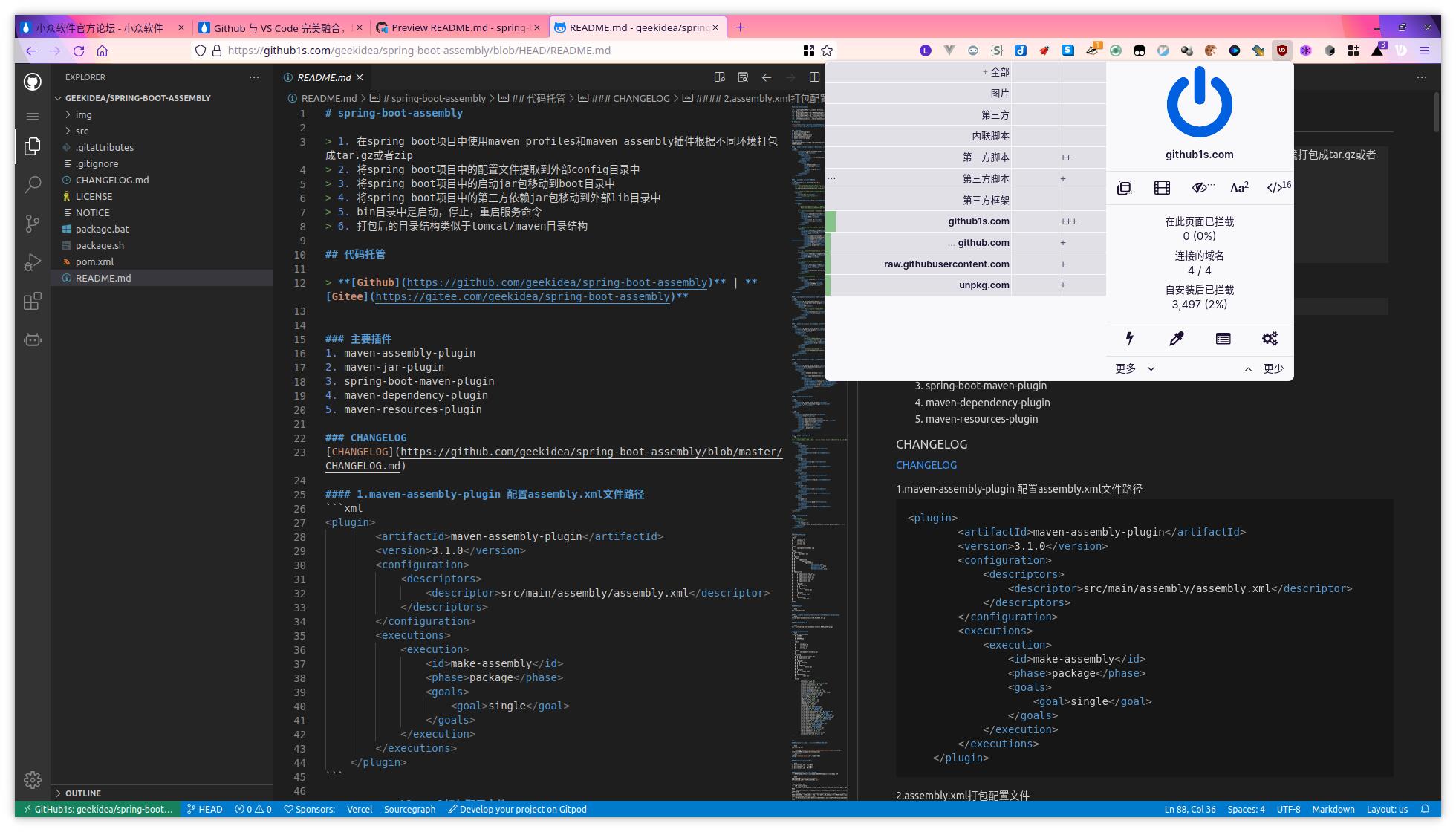The width and height of the screenshot is (1456, 832).
Task: Toggle uBlock's large power button for github1s.com
Action: pyautogui.click(x=1199, y=103)
